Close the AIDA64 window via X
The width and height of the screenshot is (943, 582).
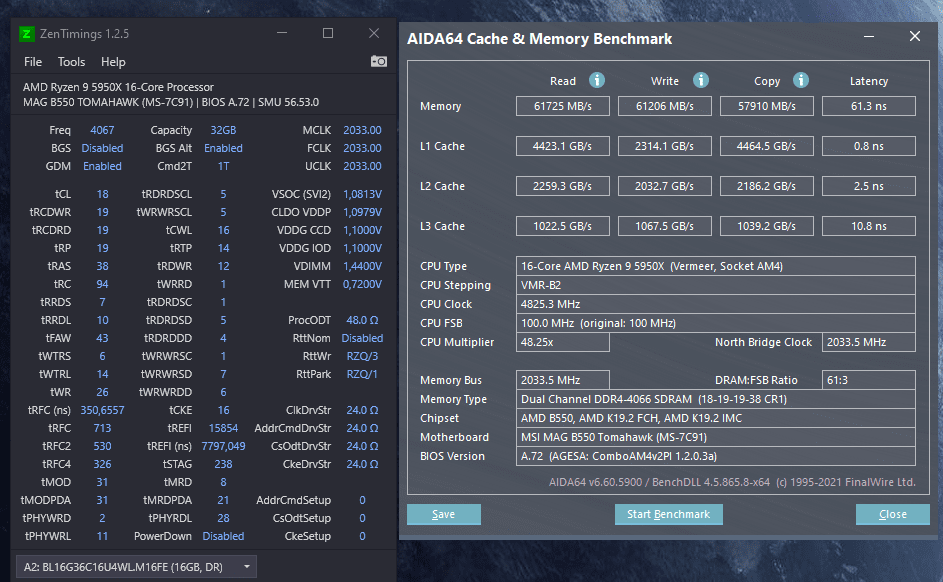(x=915, y=36)
